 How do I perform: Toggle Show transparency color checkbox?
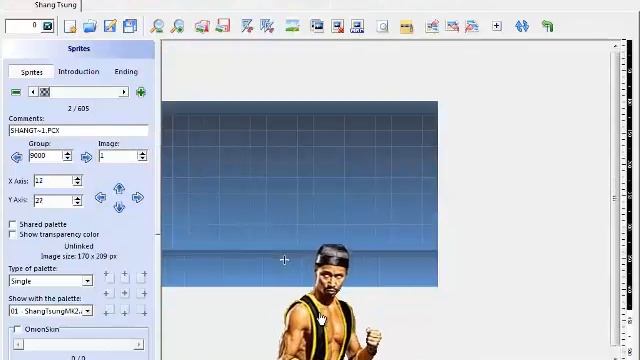pos(13,235)
